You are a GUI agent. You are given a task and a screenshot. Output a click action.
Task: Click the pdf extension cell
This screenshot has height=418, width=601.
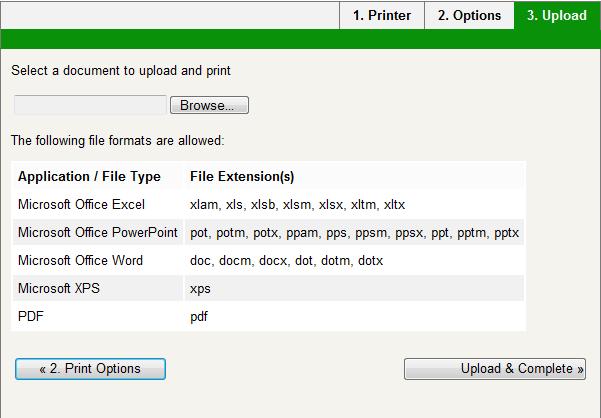pos(355,316)
